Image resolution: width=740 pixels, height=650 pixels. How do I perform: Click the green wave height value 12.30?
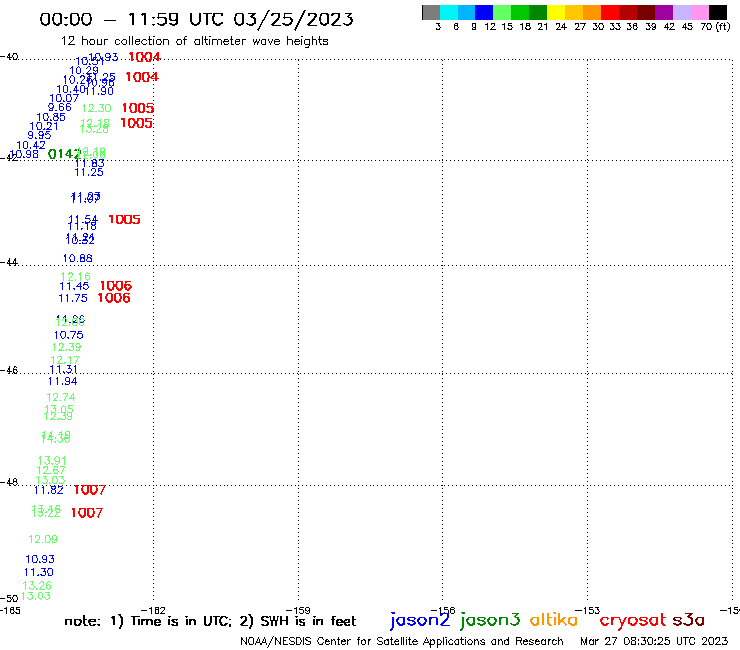96,108
